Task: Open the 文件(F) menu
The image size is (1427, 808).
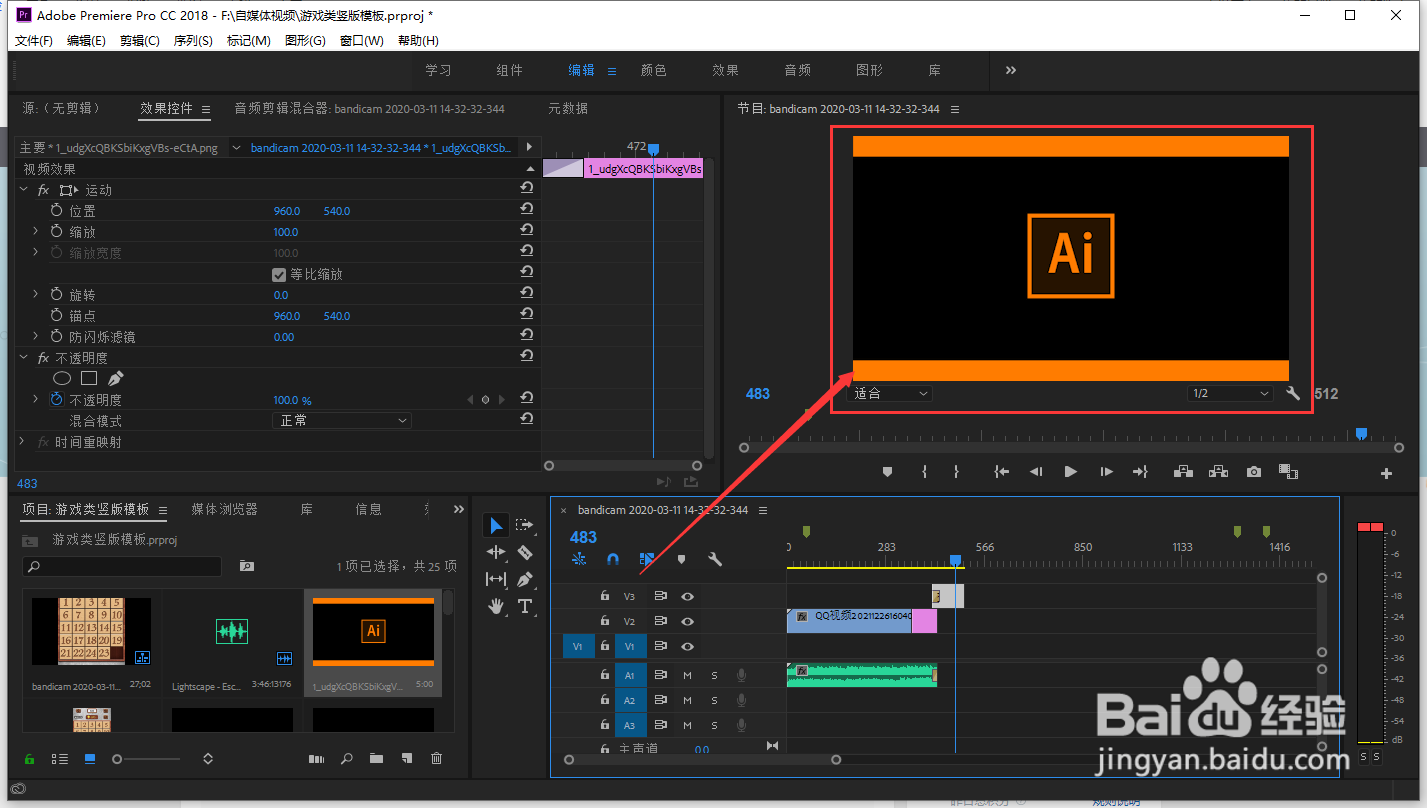Action: click(x=34, y=41)
